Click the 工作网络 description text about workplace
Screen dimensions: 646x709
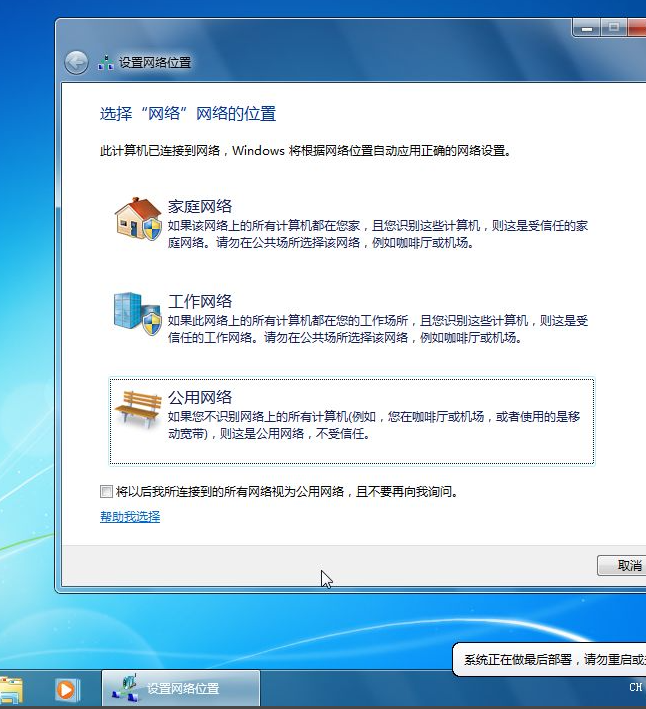point(378,329)
